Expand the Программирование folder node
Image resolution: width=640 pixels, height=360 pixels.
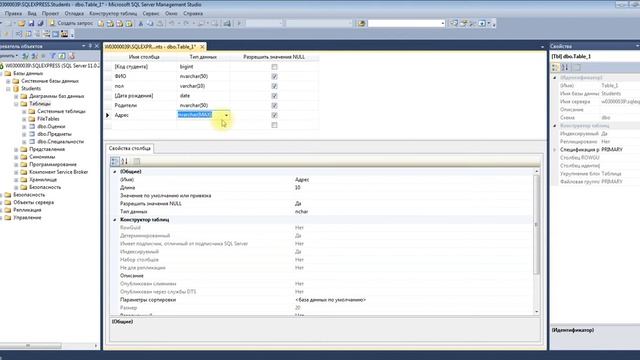[16, 164]
